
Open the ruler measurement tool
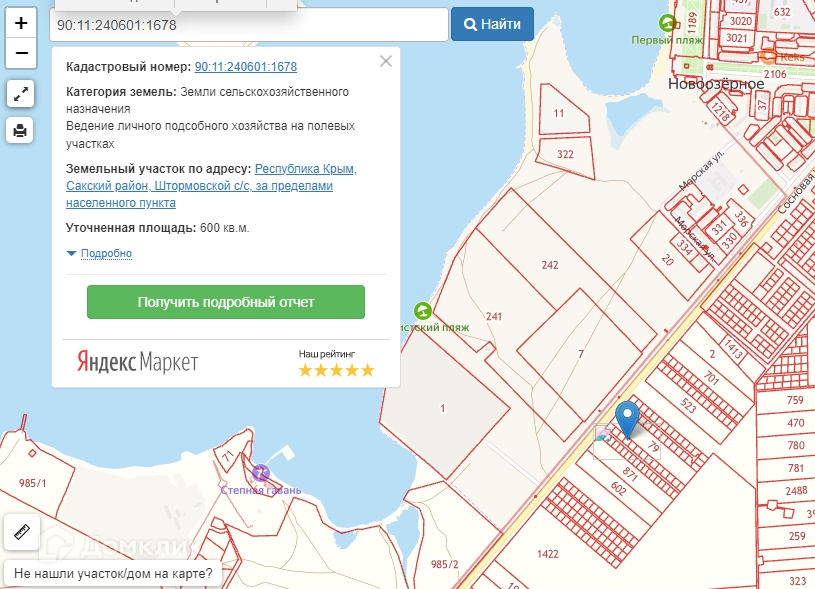[x=22, y=532]
